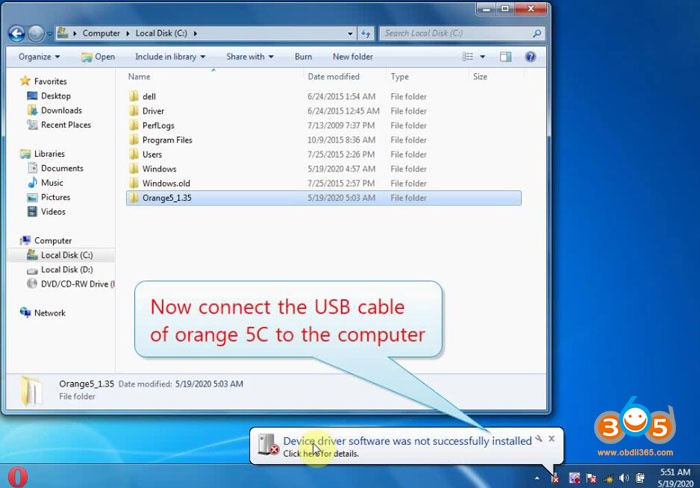Screen dimensions: 700x488
Task: Click the driver not installed notification message
Action: coord(407,441)
